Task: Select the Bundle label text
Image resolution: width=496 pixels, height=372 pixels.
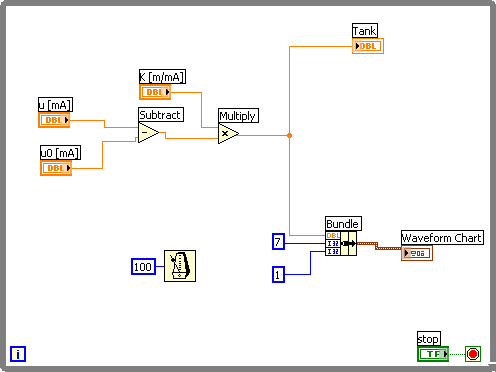Action: coord(343,224)
